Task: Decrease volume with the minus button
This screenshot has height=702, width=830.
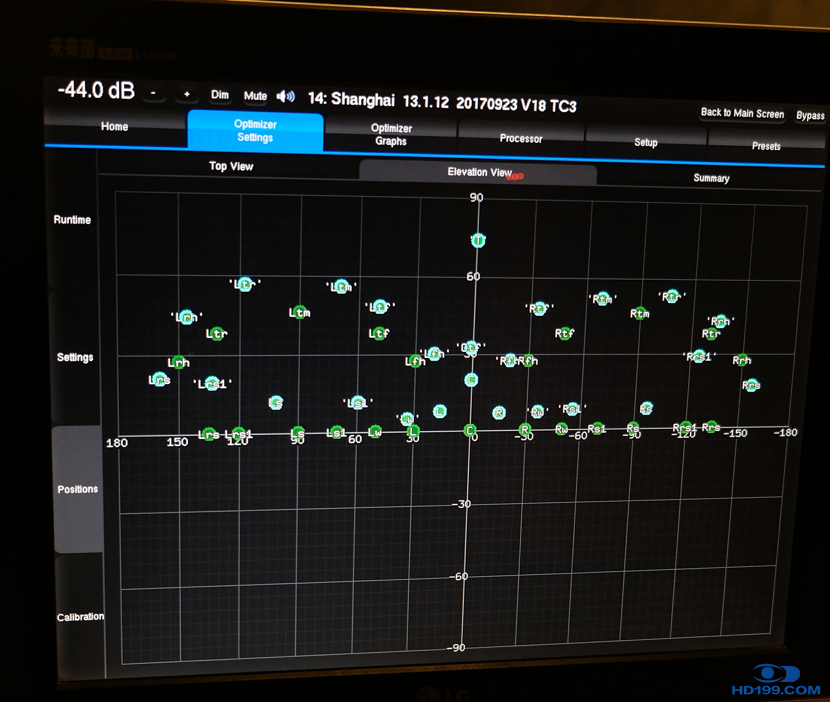Action: pyautogui.click(x=153, y=93)
